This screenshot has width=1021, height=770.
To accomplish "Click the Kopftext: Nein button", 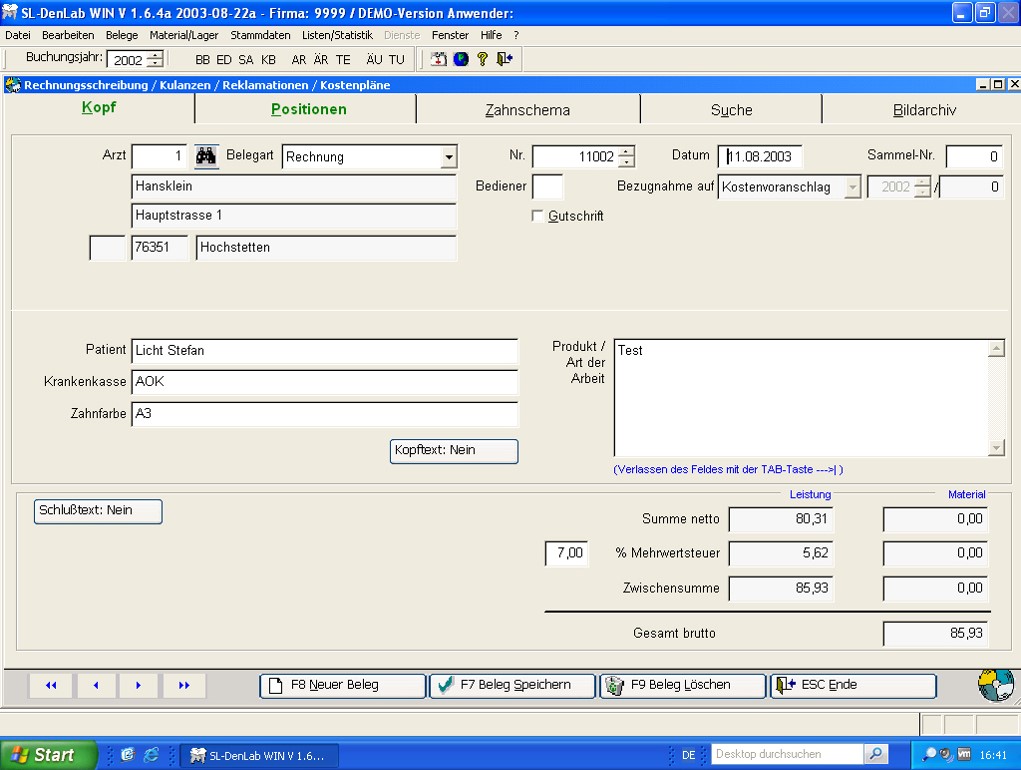I will (x=454, y=451).
